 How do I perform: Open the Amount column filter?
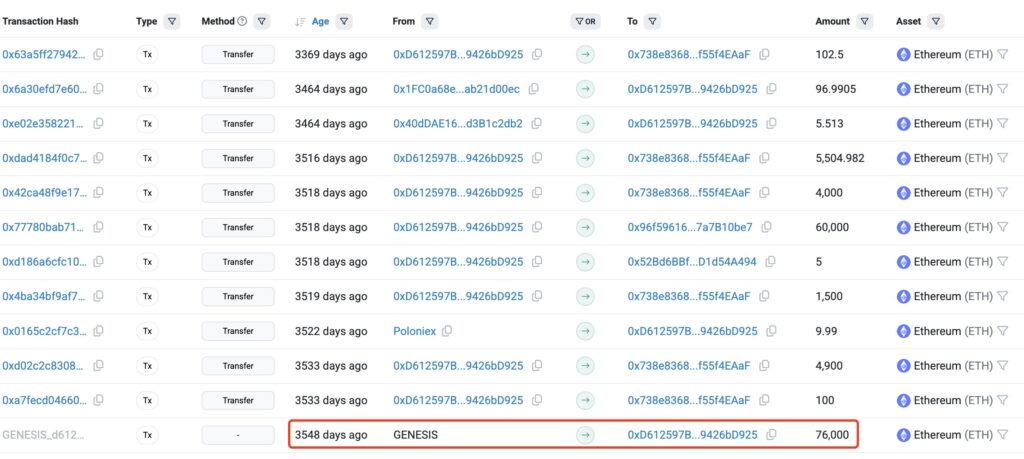coord(865,22)
